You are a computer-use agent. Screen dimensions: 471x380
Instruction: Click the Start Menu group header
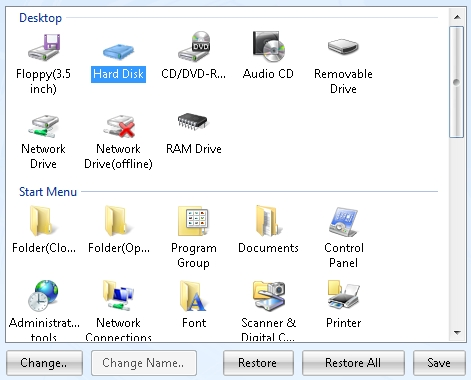coord(48,192)
